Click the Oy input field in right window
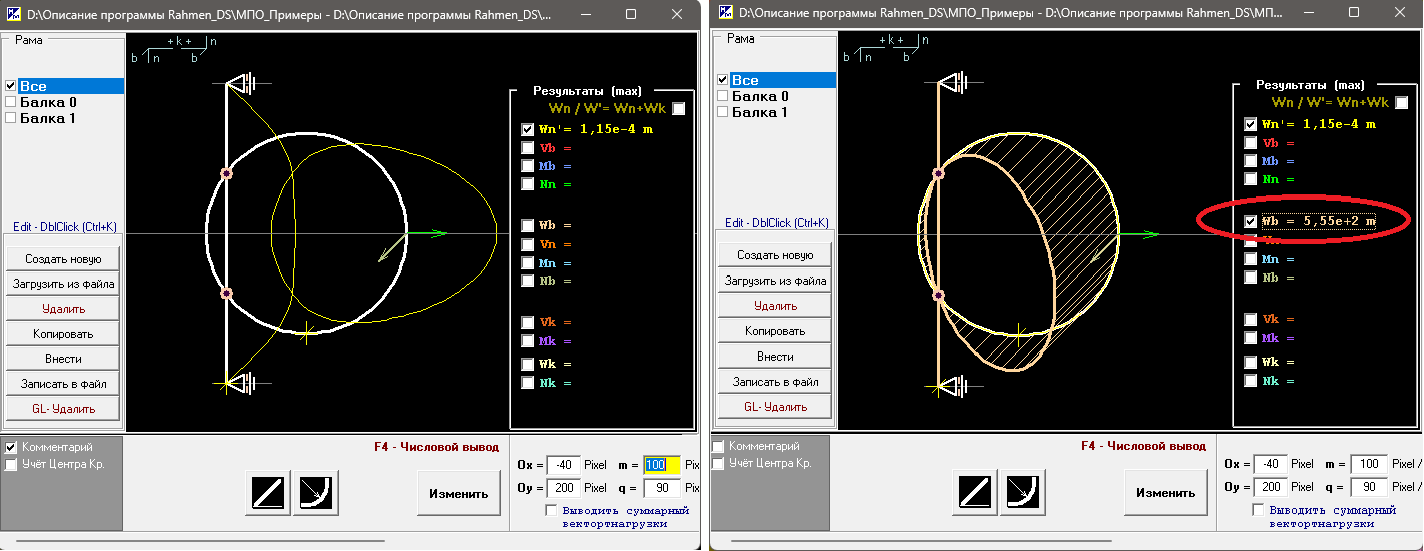This screenshot has height=551, width=1424. 1269,487
